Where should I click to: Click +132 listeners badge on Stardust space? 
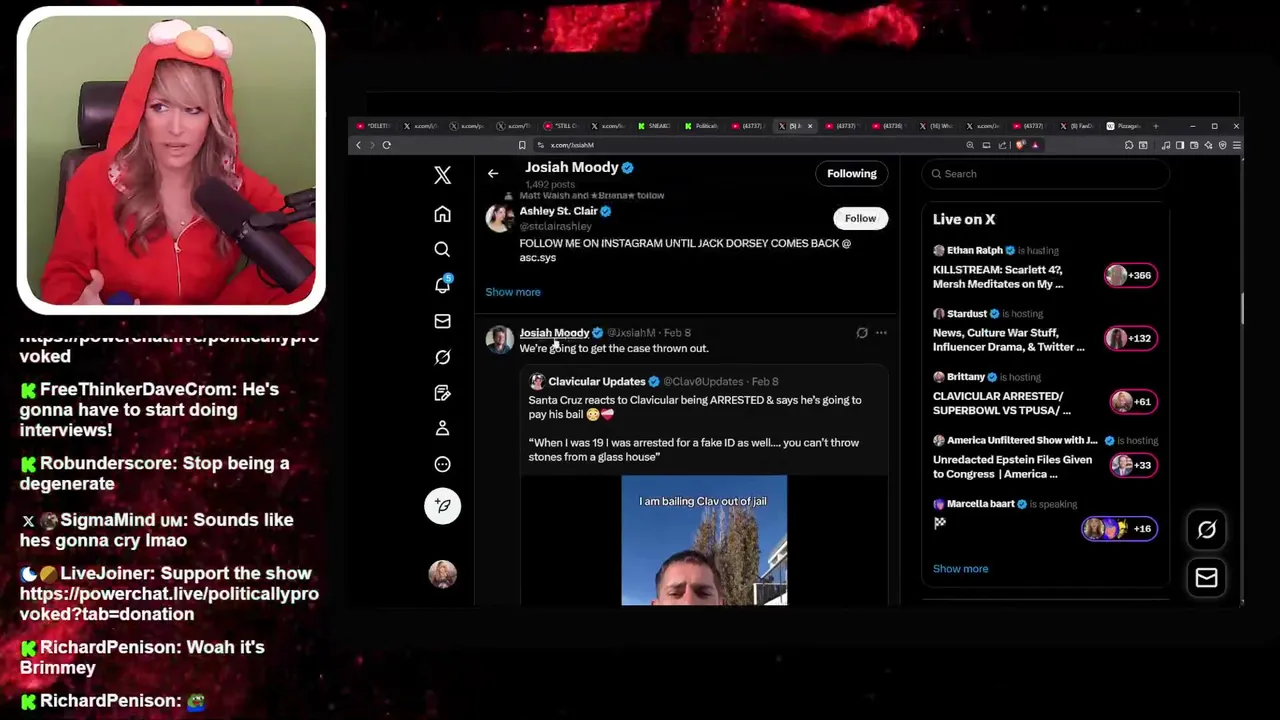point(1131,338)
